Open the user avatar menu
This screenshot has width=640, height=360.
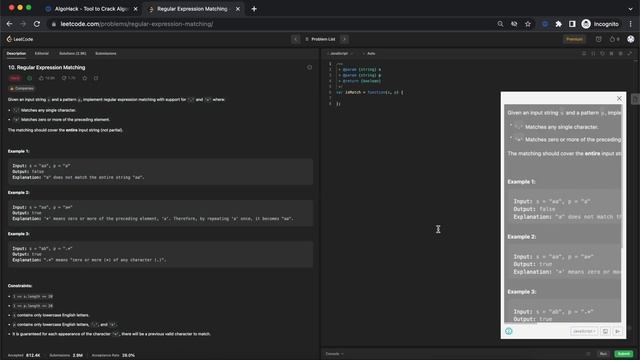[x=631, y=39]
